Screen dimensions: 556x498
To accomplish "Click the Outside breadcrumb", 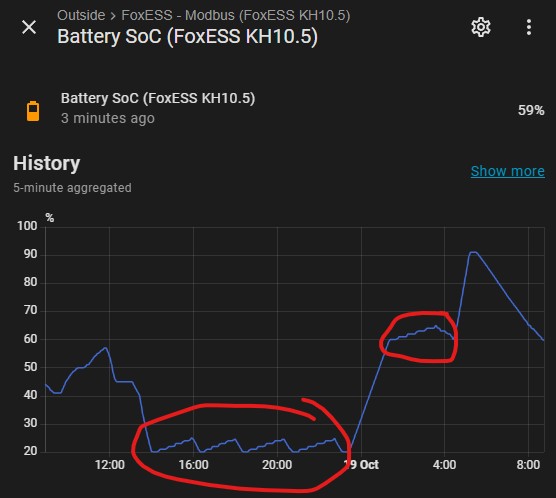I will (81, 15).
